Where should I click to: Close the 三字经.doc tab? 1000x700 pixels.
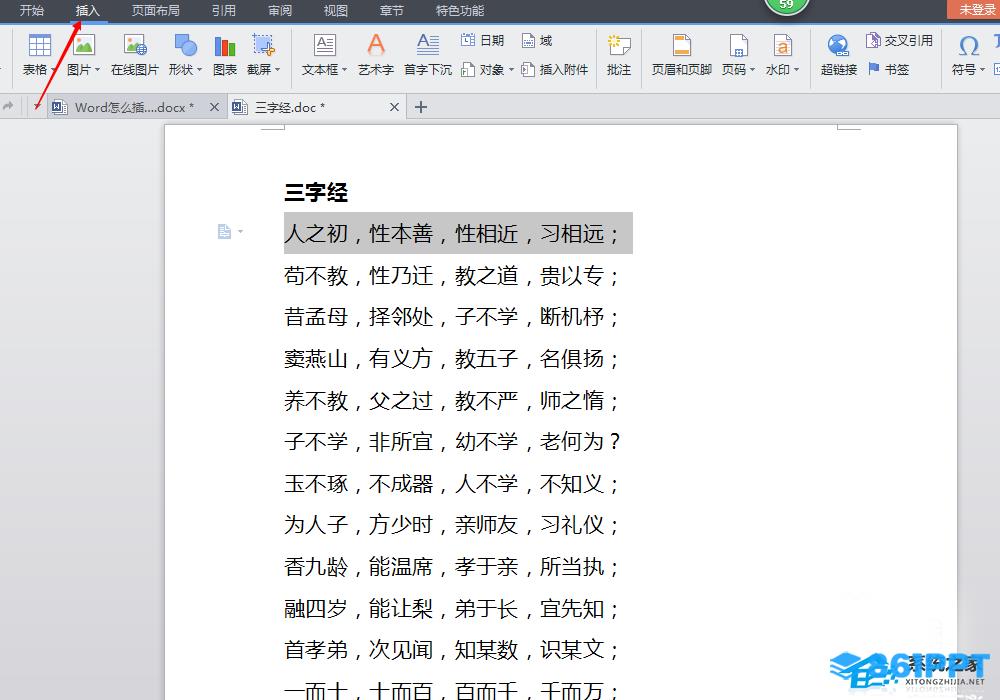(x=394, y=107)
